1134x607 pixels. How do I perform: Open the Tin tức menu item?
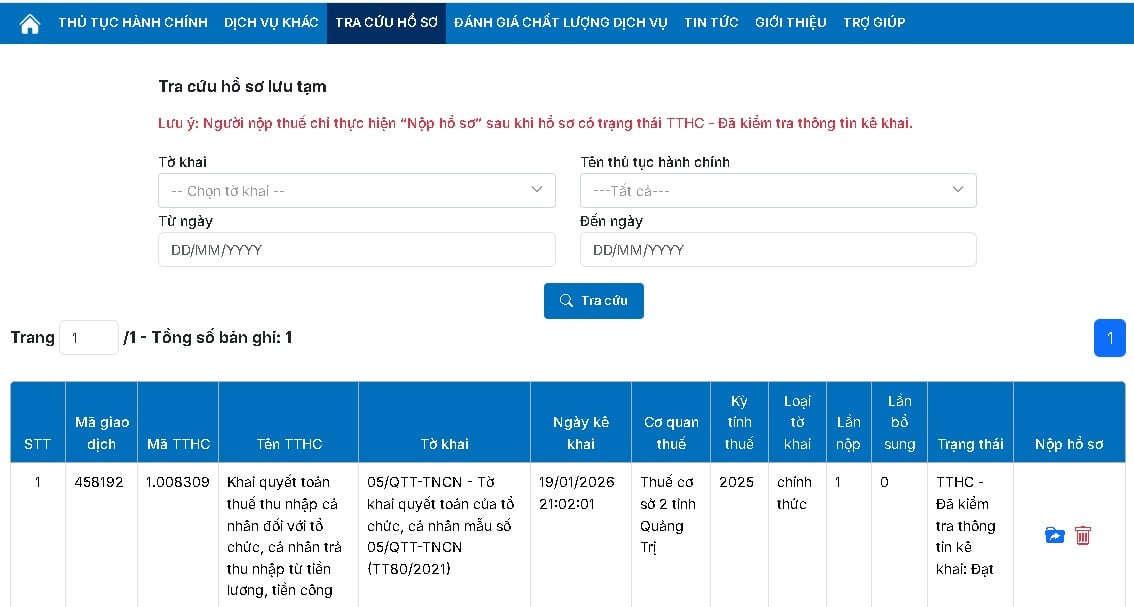click(x=711, y=22)
